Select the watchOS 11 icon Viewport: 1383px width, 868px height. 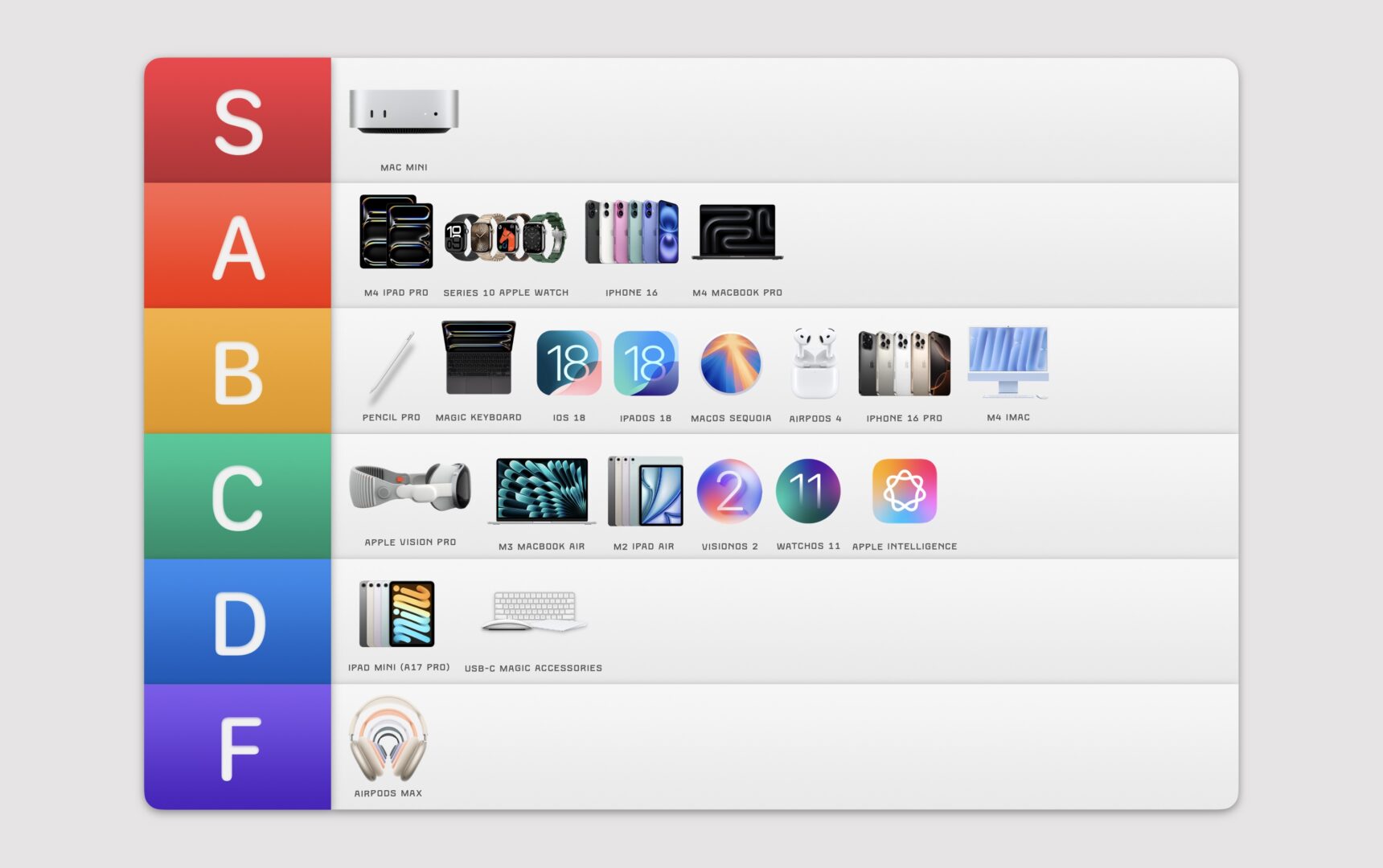coord(807,491)
